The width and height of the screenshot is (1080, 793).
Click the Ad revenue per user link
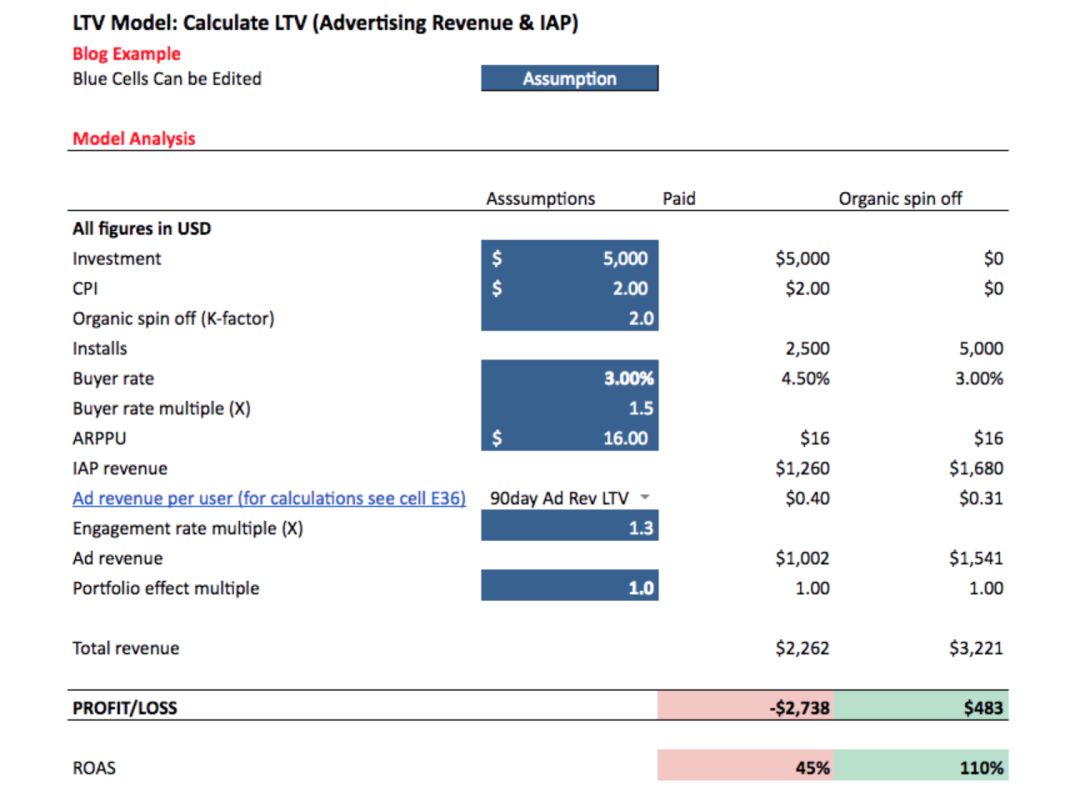point(269,498)
